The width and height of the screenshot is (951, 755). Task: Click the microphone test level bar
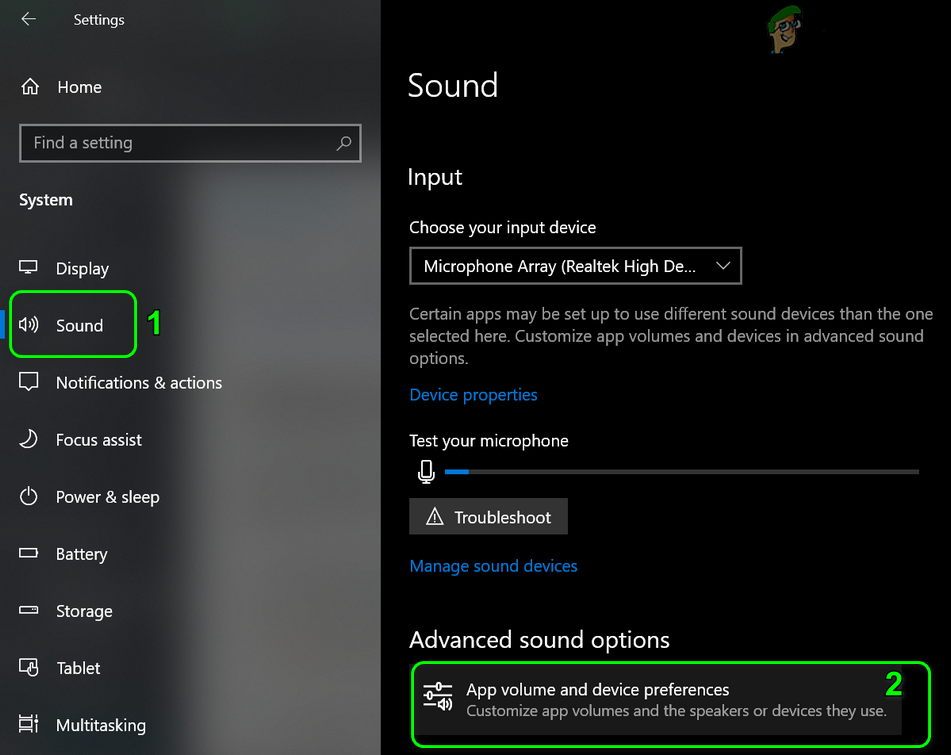(x=682, y=471)
